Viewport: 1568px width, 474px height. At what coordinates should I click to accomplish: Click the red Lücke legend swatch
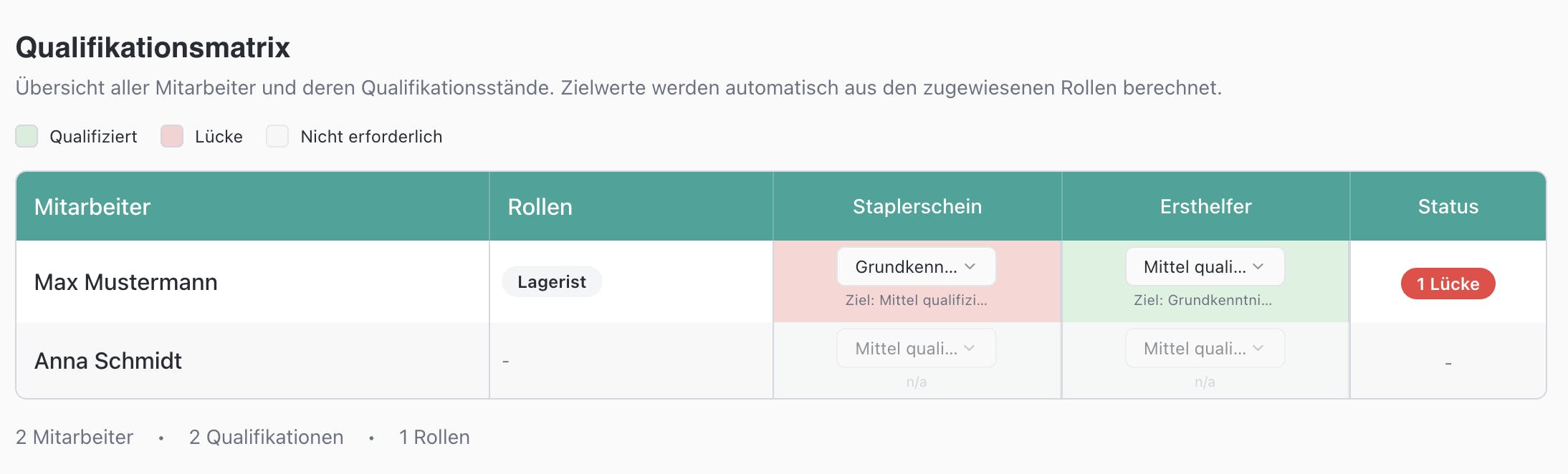tap(172, 136)
